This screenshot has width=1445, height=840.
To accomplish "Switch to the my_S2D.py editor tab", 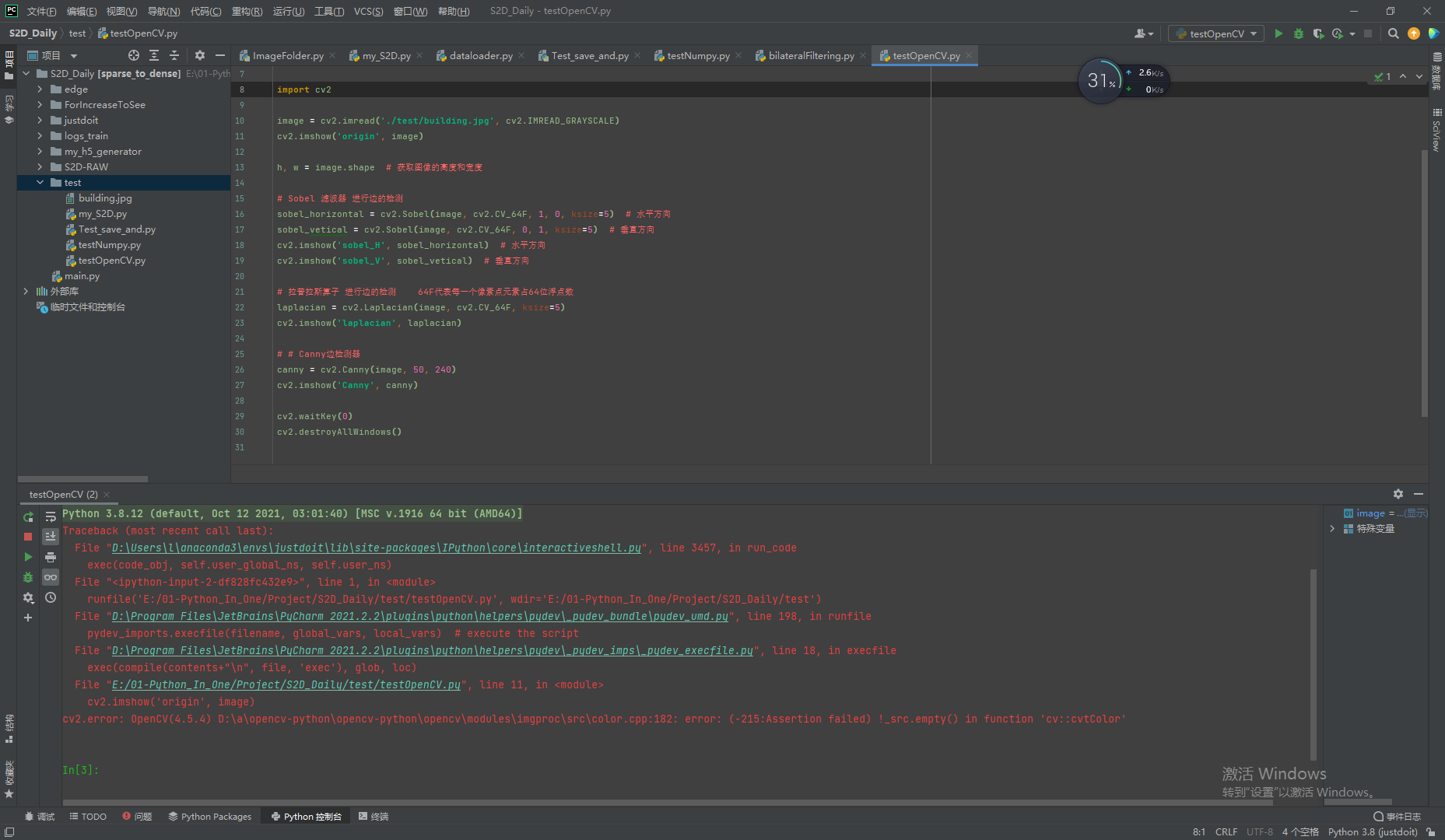I will pos(386,55).
